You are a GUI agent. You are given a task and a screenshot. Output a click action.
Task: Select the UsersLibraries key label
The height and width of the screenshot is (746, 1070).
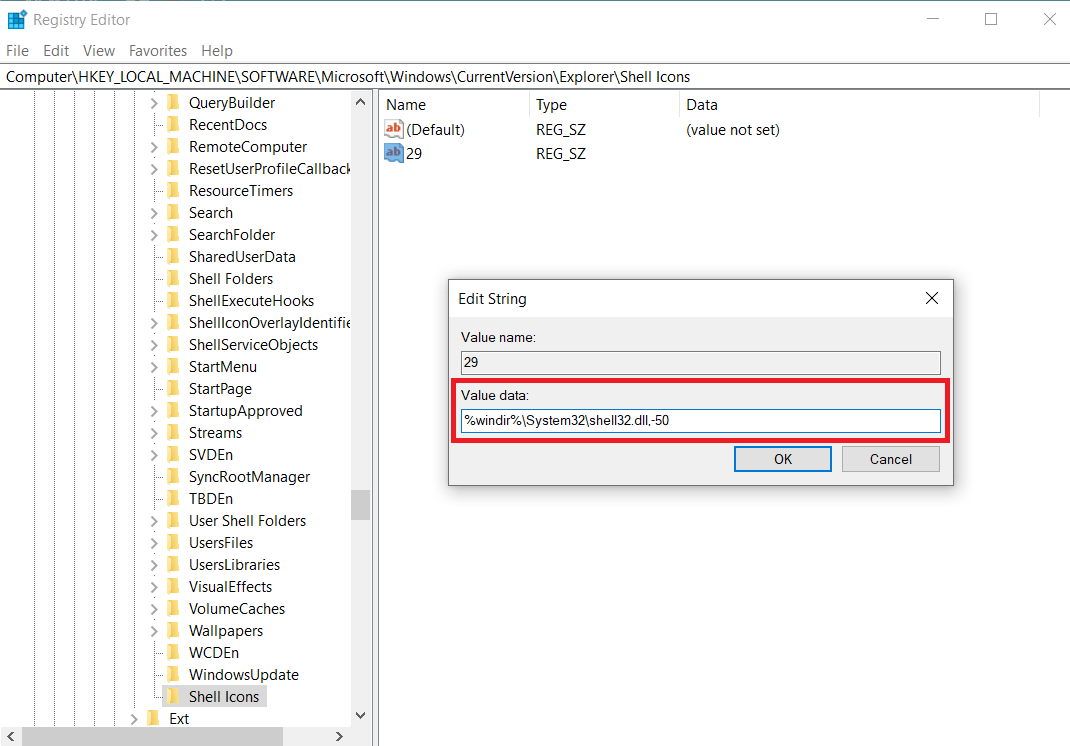pyautogui.click(x=234, y=564)
